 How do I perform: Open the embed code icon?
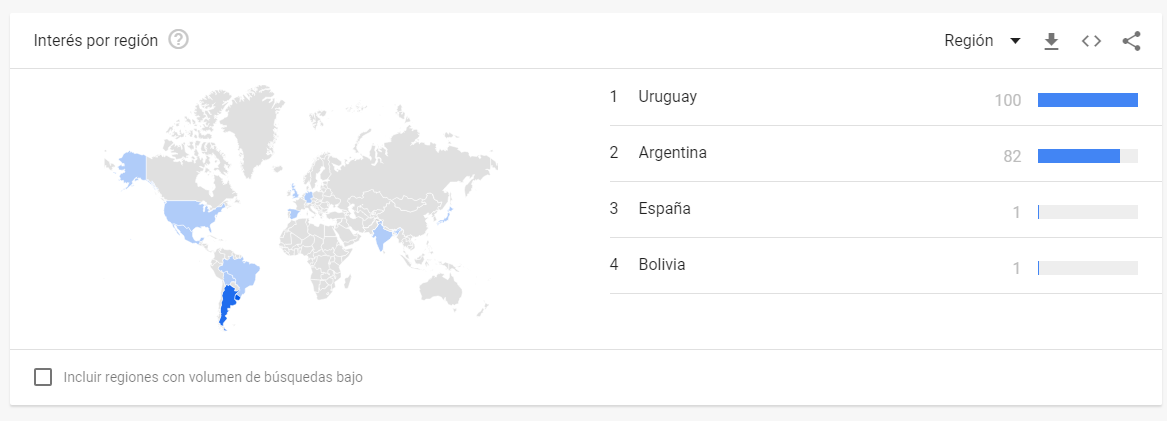pyautogui.click(x=1091, y=41)
